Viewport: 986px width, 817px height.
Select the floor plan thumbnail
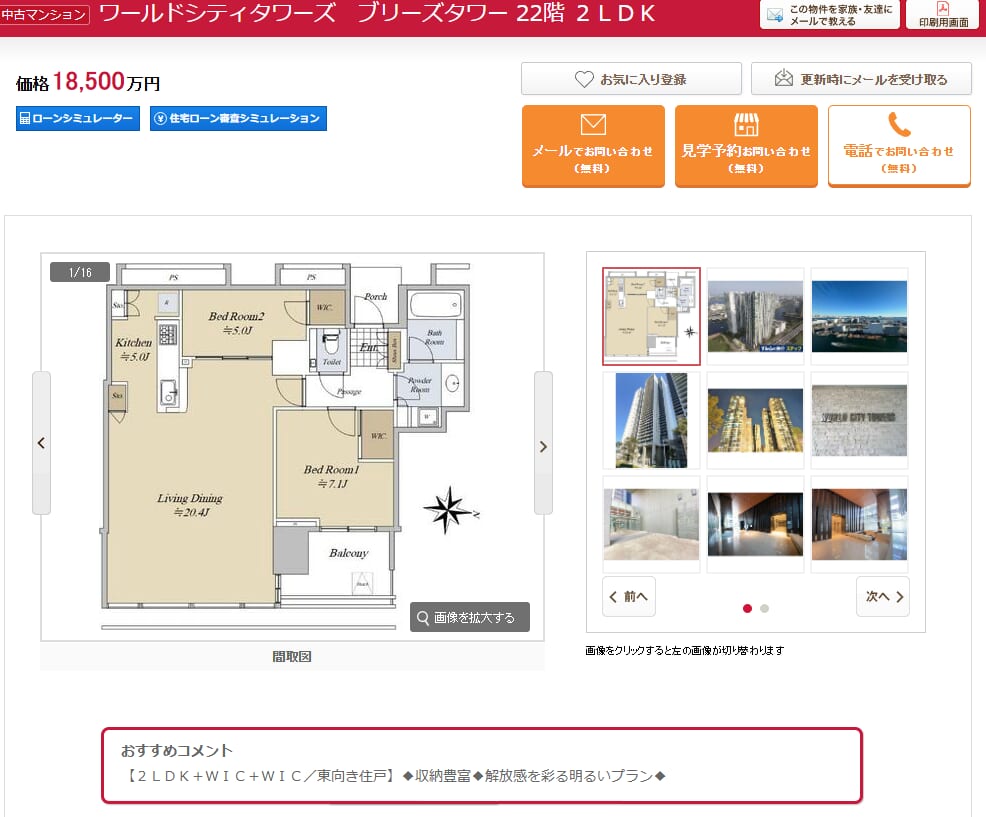[x=651, y=316]
